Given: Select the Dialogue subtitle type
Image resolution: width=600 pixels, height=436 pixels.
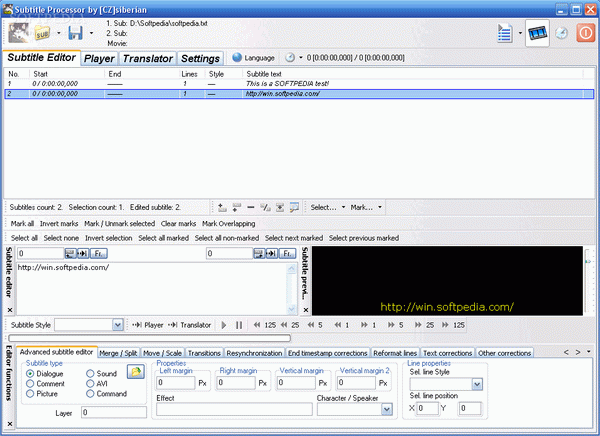Looking at the screenshot, I should [30, 374].
